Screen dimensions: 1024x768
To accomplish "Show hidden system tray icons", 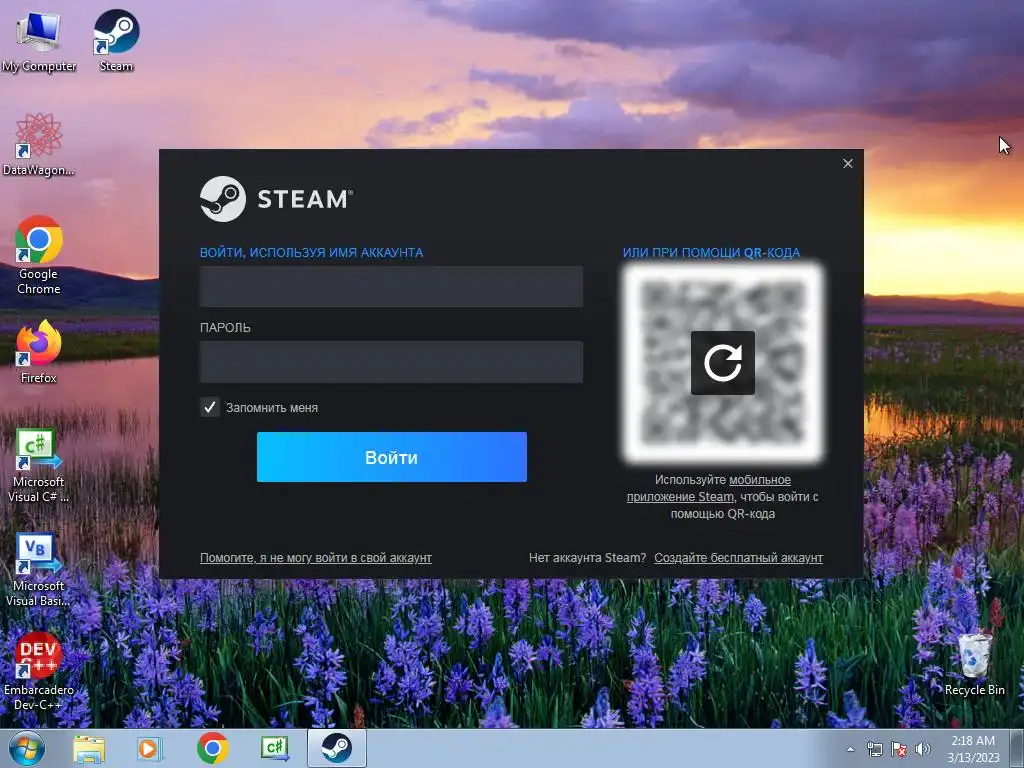I will click(850, 749).
